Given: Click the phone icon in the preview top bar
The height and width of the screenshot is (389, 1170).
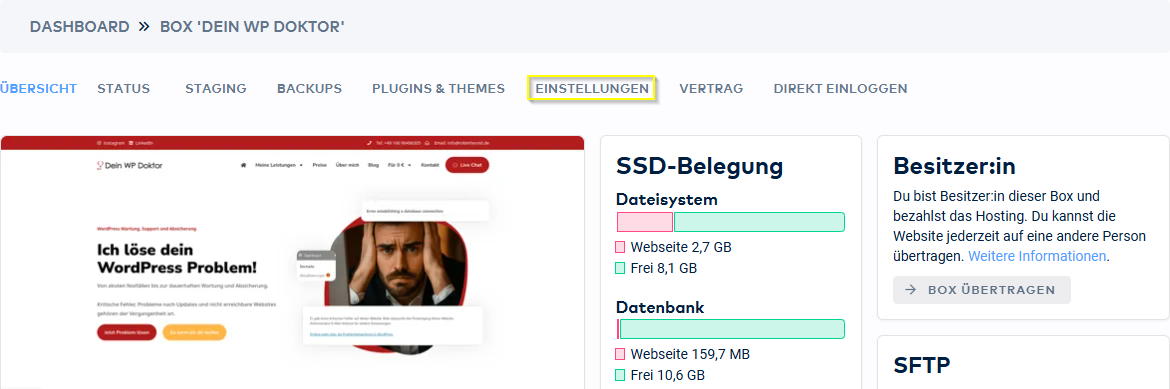Looking at the screenshot, I should point(369,143).
